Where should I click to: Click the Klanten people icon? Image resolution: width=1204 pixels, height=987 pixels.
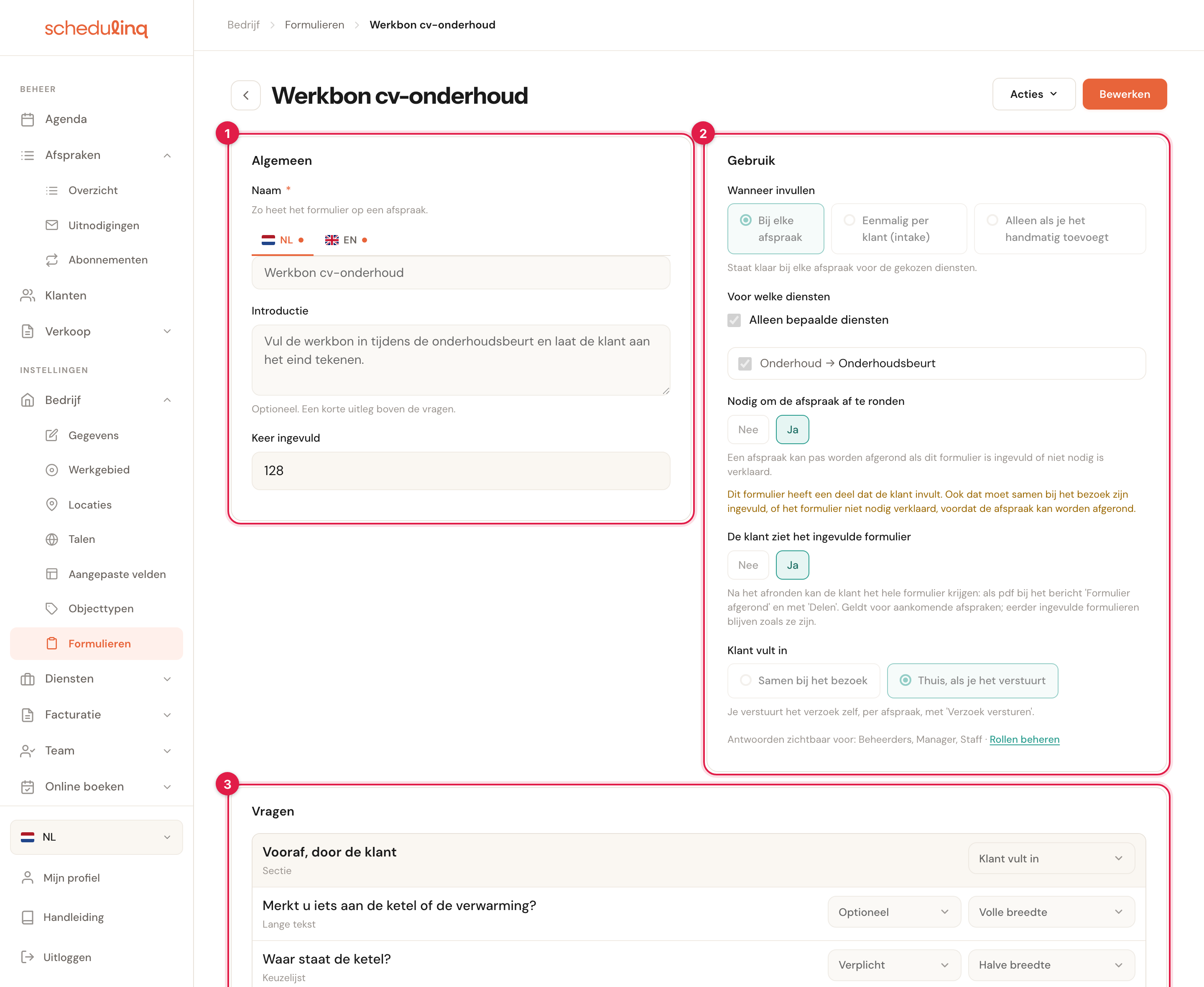pos(27,296)
